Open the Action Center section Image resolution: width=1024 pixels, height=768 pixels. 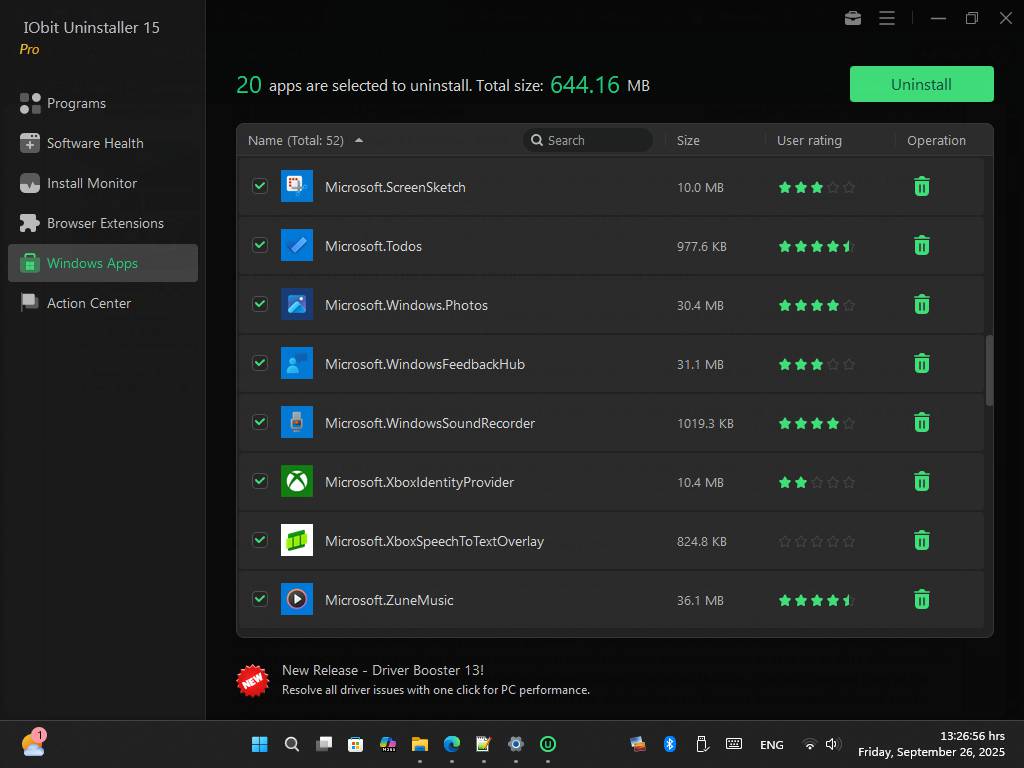click(x=103, y=303)
